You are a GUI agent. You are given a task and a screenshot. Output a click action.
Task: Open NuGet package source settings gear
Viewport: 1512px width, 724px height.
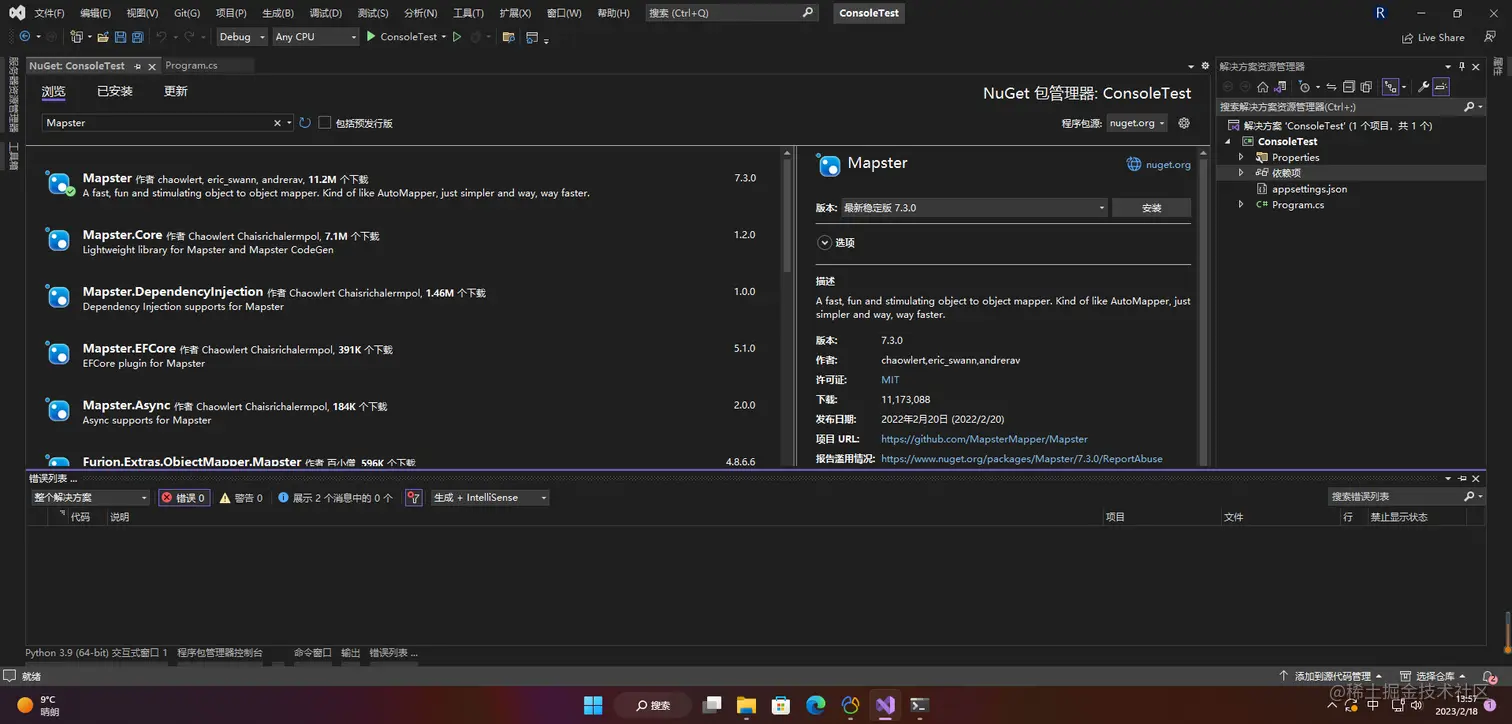click(x=1184, y=123)
